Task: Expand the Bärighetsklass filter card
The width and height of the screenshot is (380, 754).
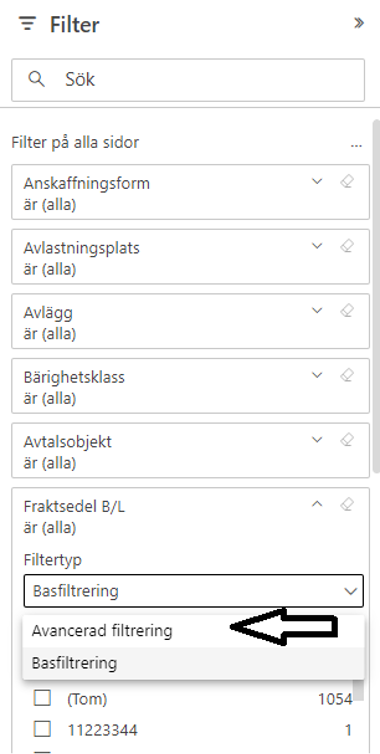Action: point(317,375)
